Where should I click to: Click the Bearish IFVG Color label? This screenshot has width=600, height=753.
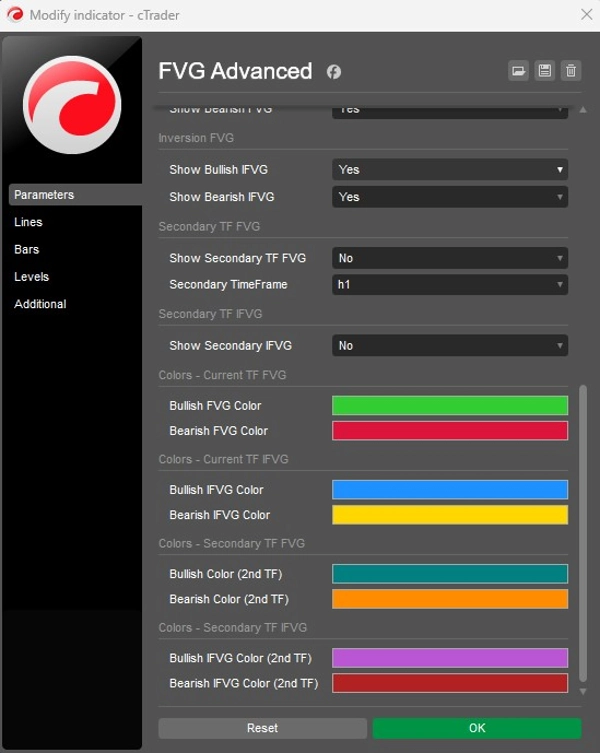point(220,515)
